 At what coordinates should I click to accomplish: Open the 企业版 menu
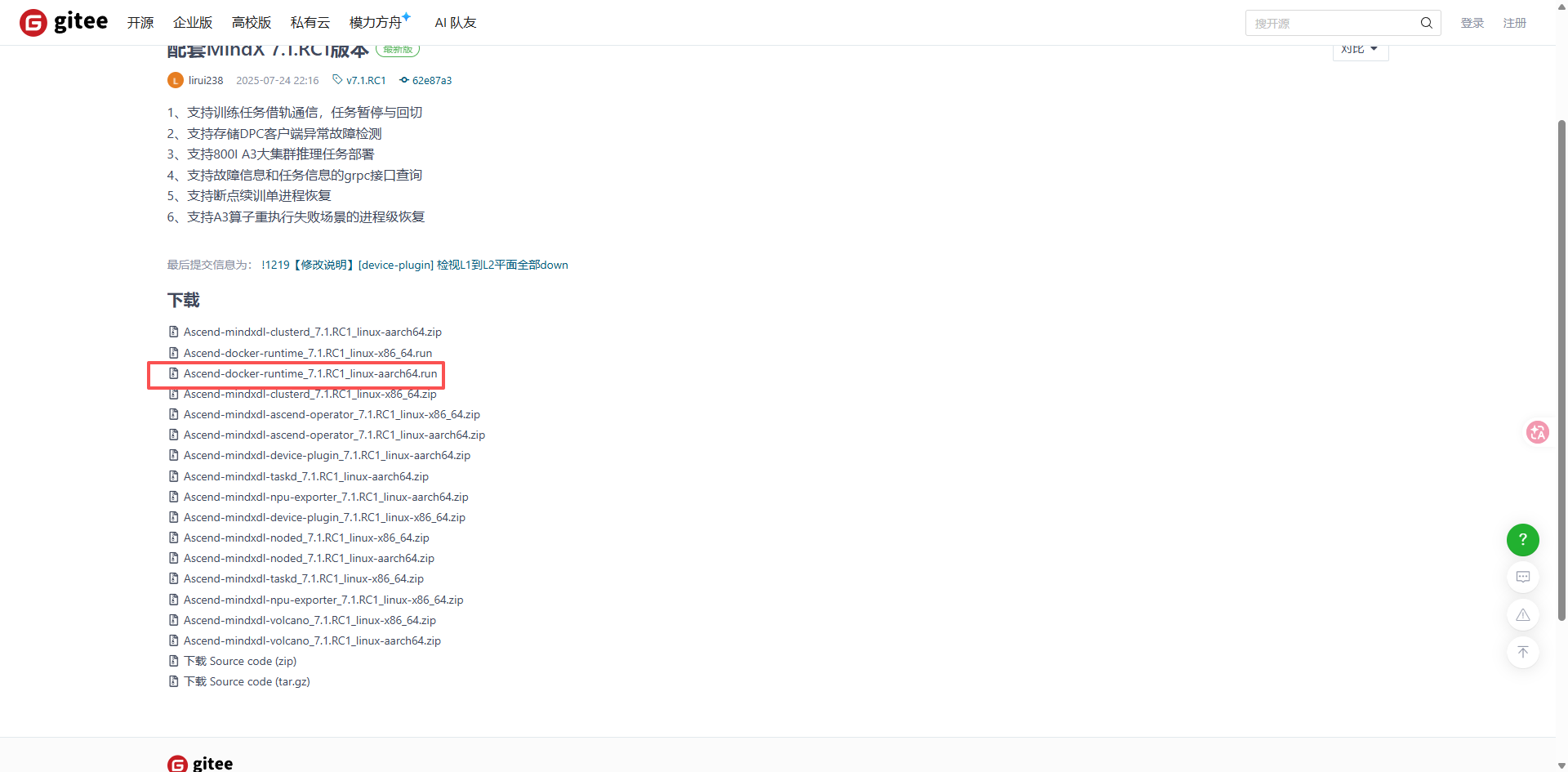coord(193,23)
